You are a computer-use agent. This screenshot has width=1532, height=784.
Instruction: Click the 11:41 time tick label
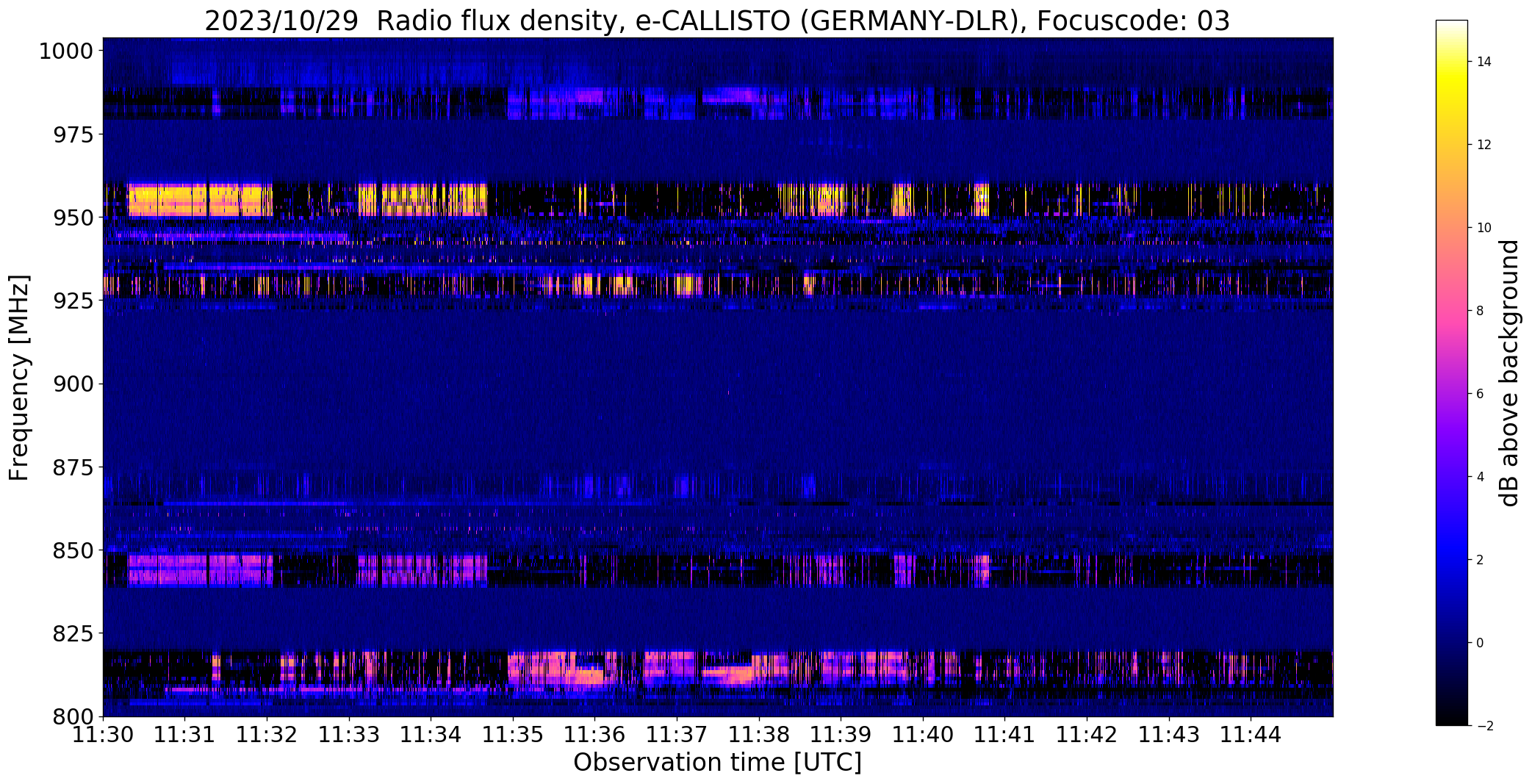pyautogui.click(x=1005, y=735)
